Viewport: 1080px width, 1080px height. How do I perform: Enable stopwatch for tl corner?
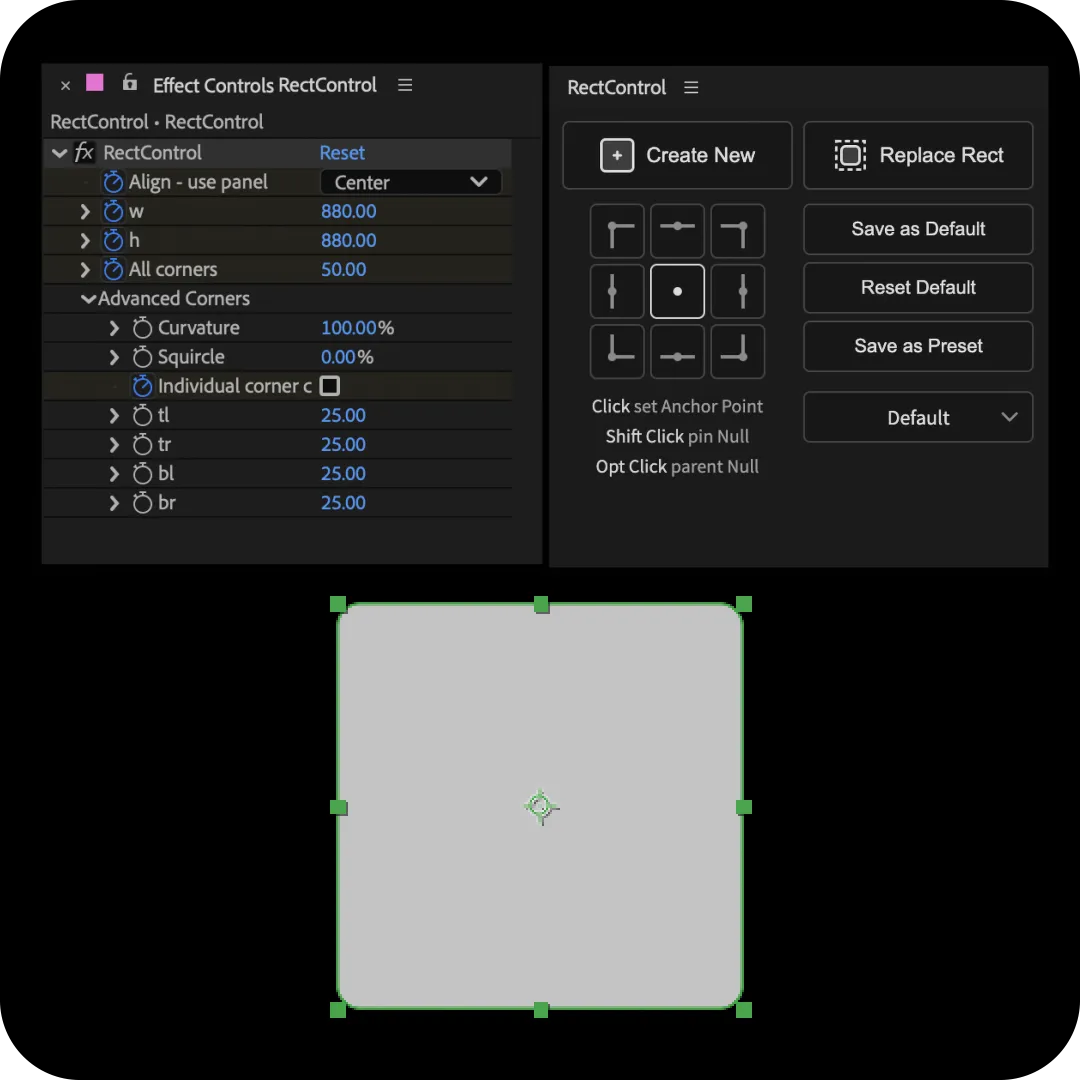tap(143, 415)
